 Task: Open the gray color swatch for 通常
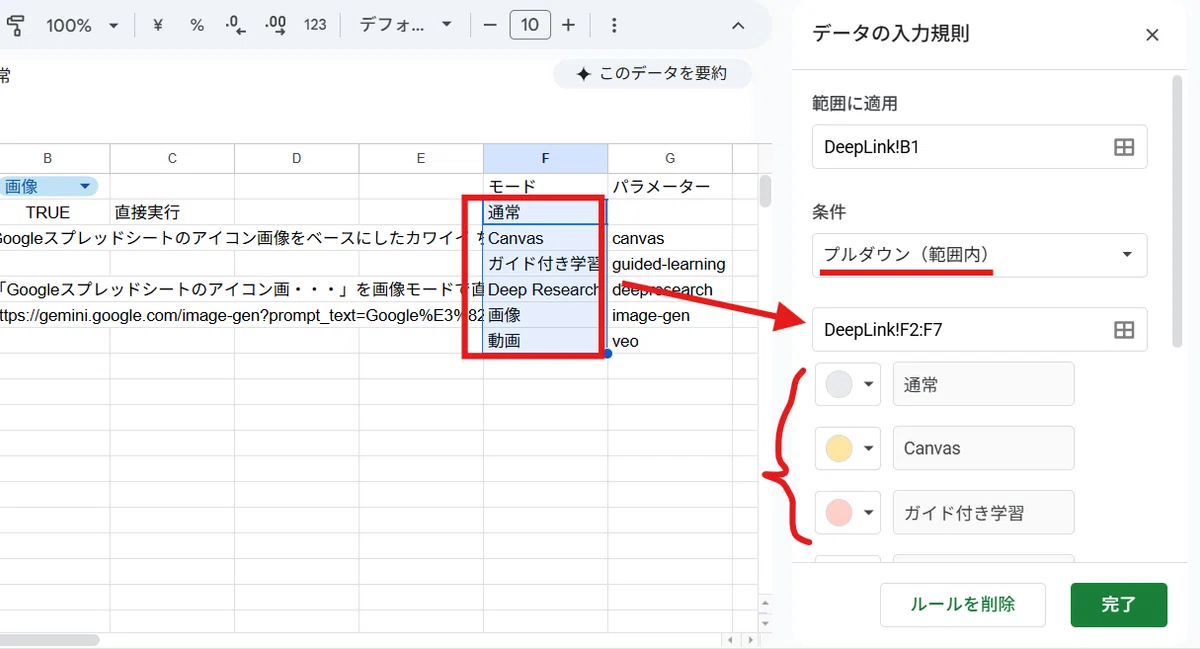[x=848, y=384]
